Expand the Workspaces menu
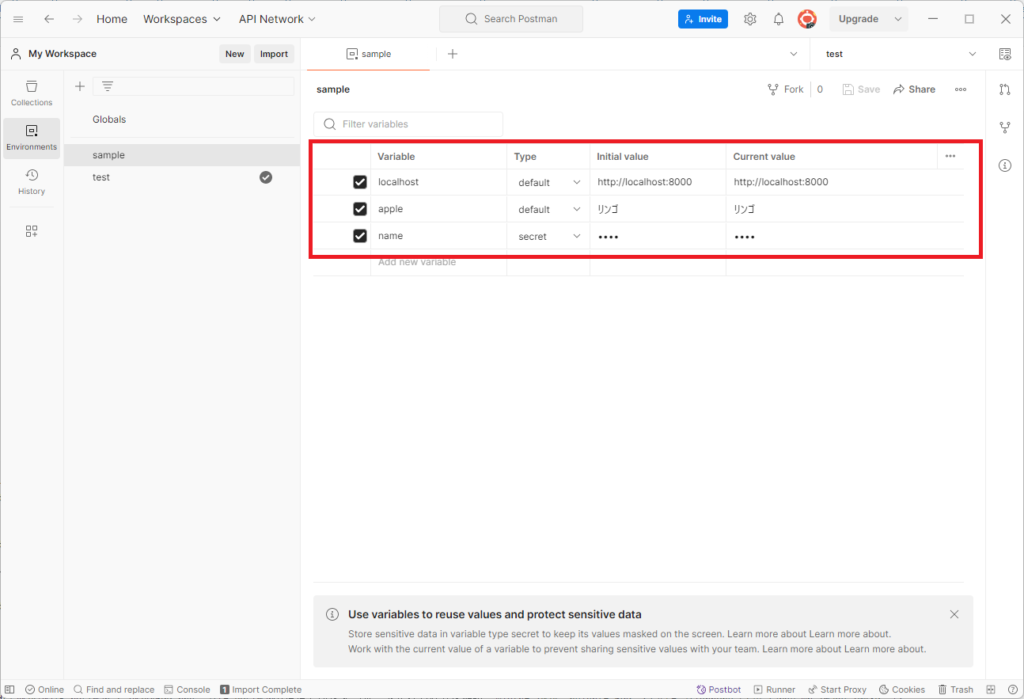This screenshot has height=699, width=1024. 182,19
